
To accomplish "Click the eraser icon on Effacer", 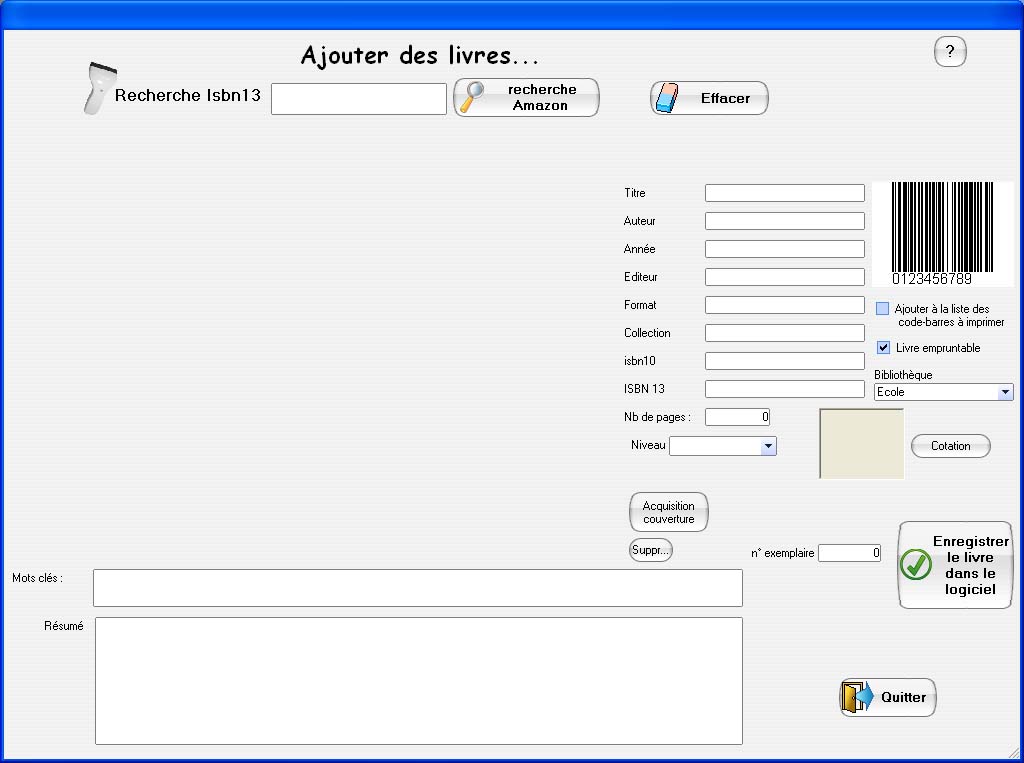I will [668, 98].
